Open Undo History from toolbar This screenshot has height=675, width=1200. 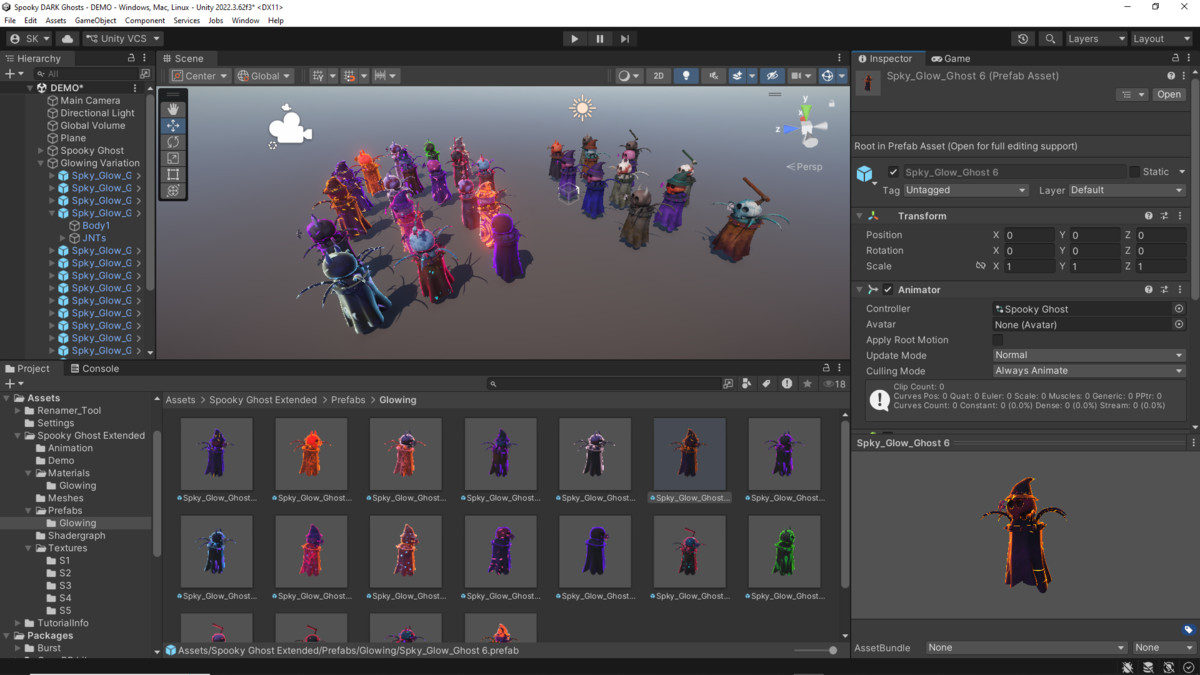(1023, 39)
